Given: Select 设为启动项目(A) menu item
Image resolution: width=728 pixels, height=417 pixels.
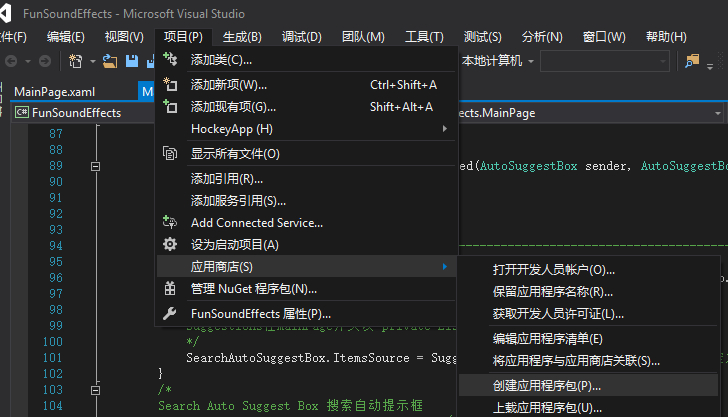Looking at the screenshot, I should click(306, 245).
